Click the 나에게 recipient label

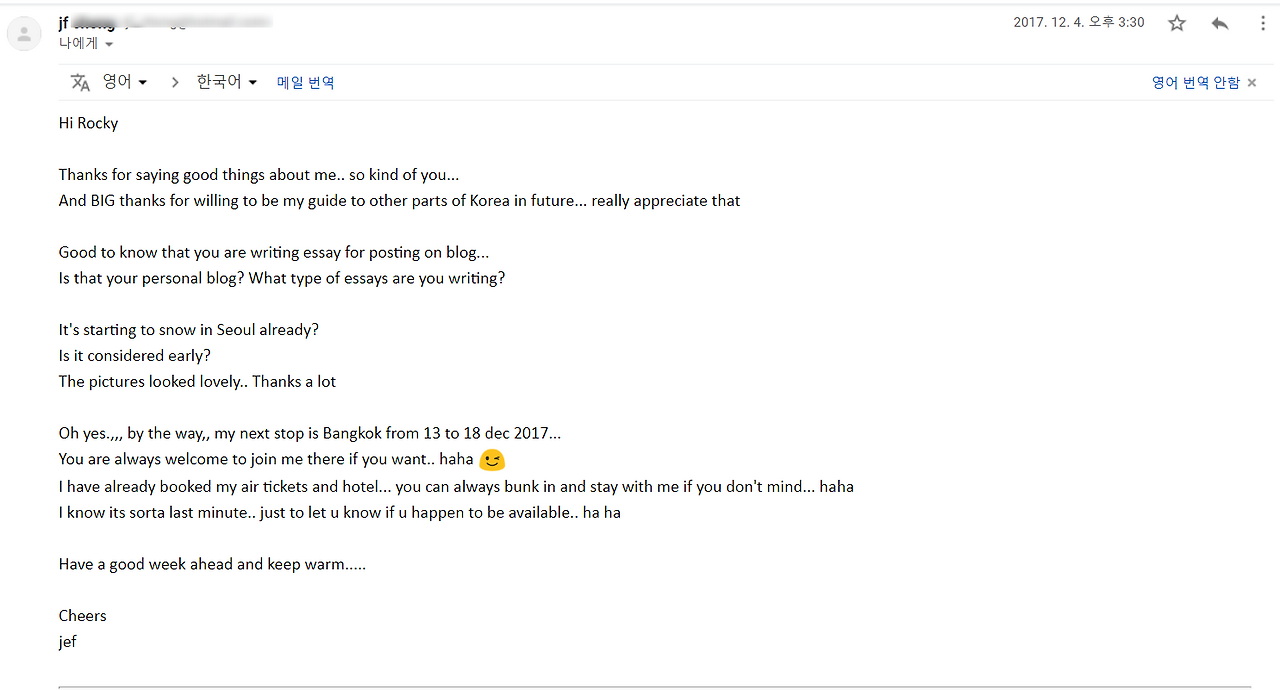click(78, 44)
